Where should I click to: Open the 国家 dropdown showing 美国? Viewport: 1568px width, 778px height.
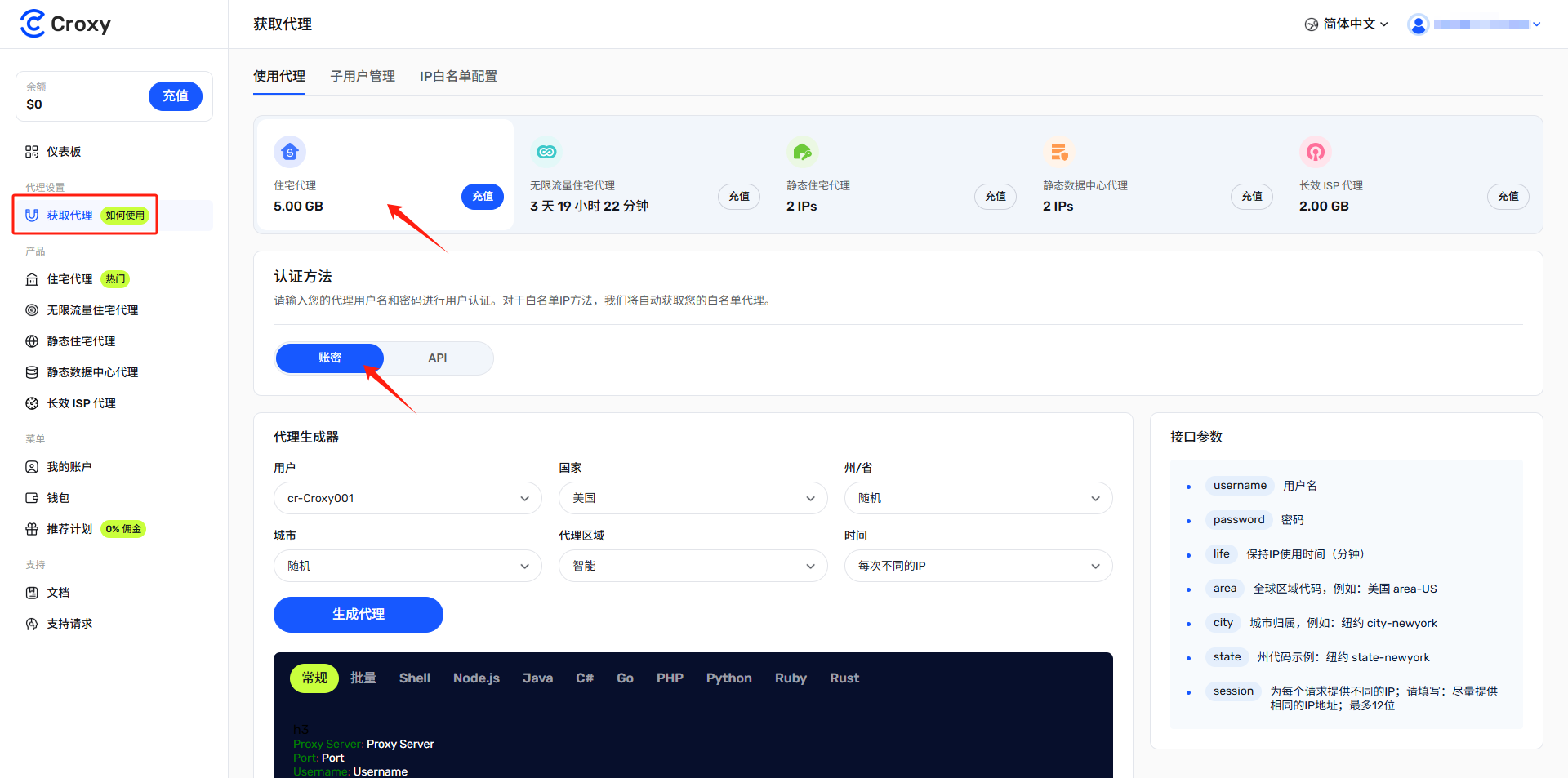coord(693,498)
